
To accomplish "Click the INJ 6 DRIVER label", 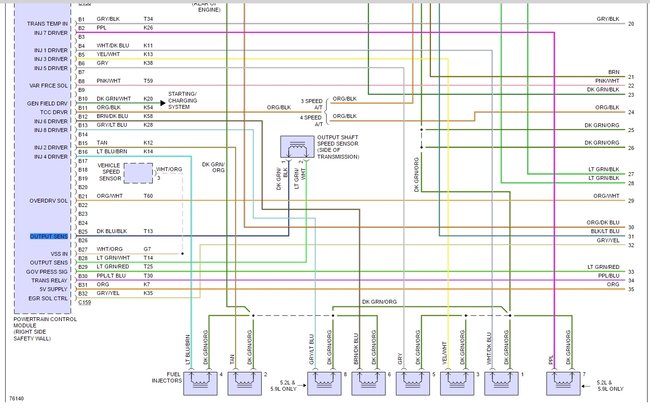I will point(51,121).
